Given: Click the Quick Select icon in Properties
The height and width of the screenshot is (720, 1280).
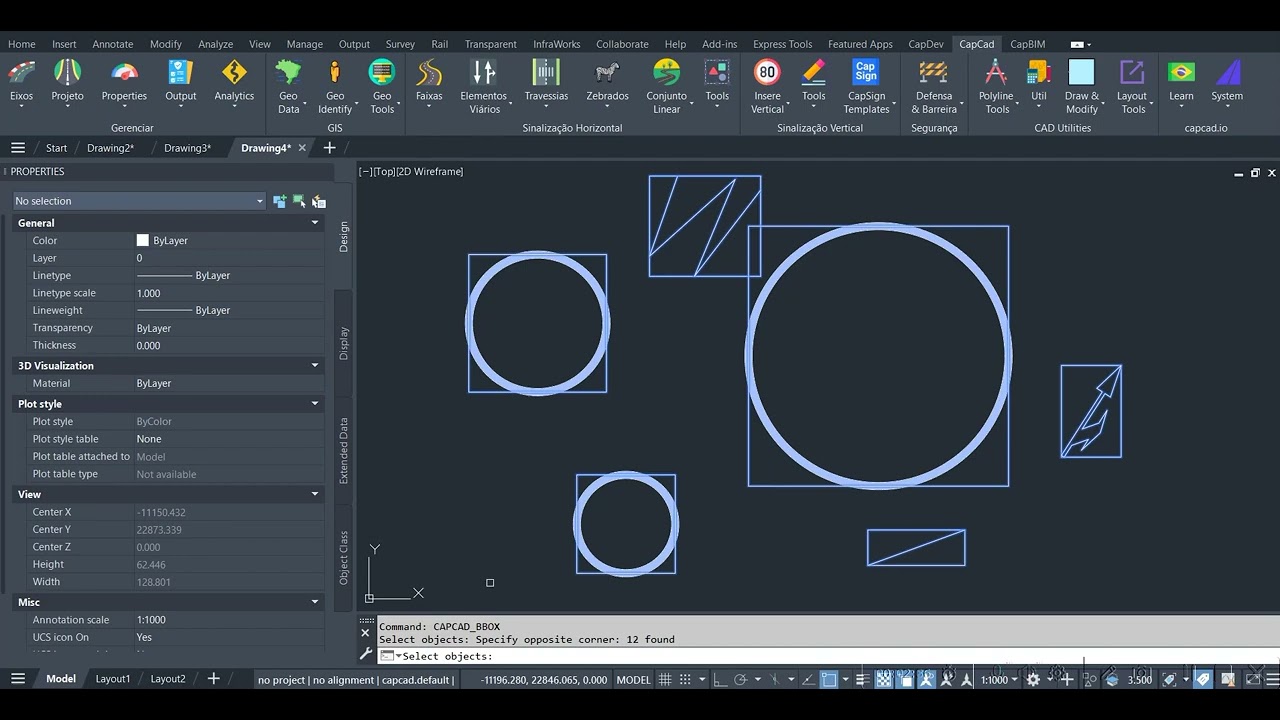Looking at the screenshot, I should click(x=318, y=201).
